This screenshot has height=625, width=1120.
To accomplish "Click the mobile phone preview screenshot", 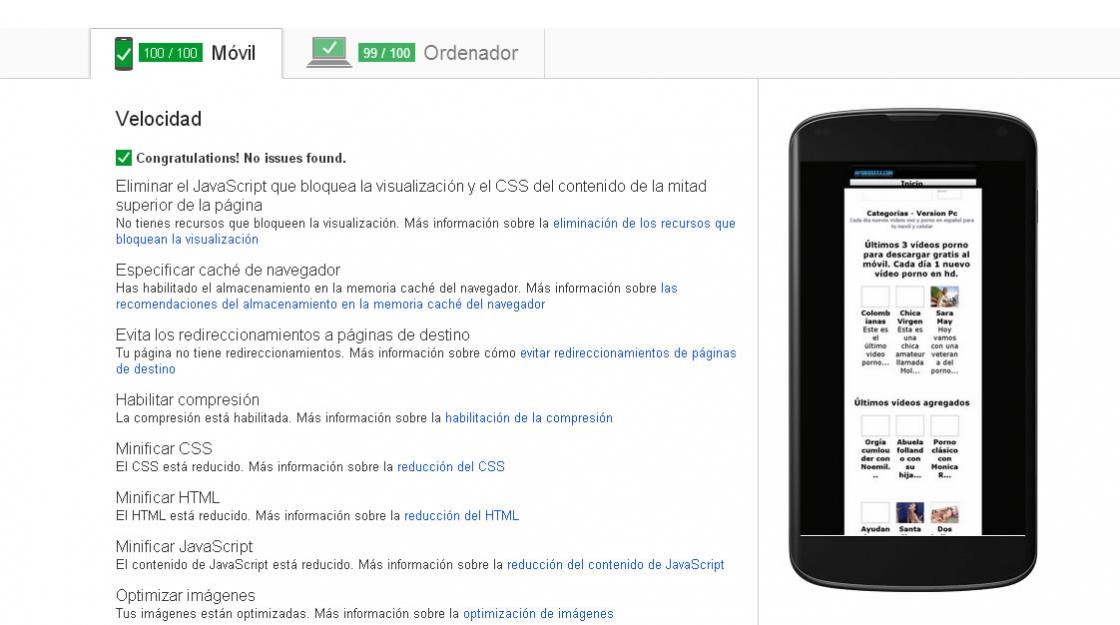I will [912, 350].
